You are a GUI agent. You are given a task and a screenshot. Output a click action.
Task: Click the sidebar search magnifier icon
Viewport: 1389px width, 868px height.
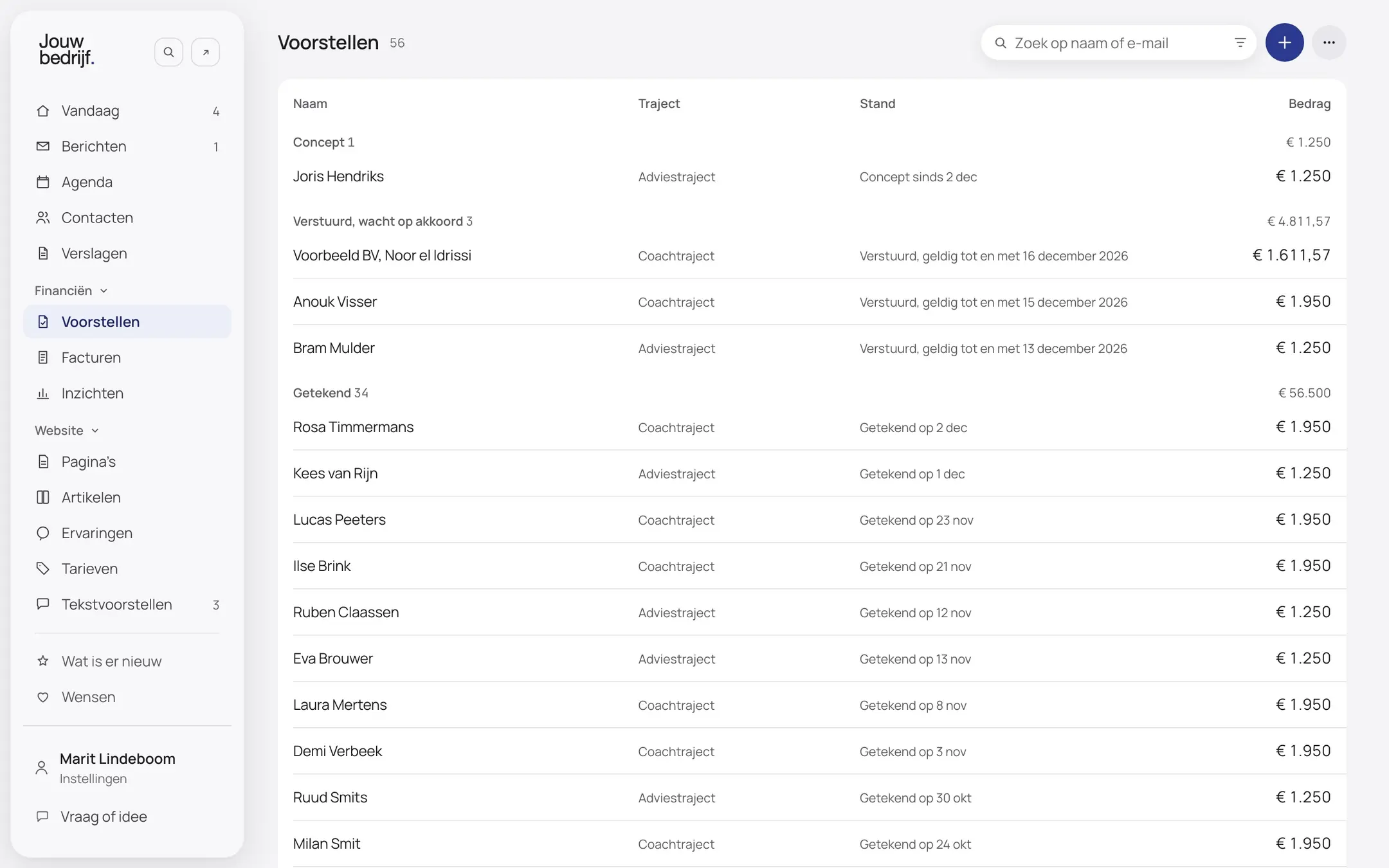coord(168,52)
